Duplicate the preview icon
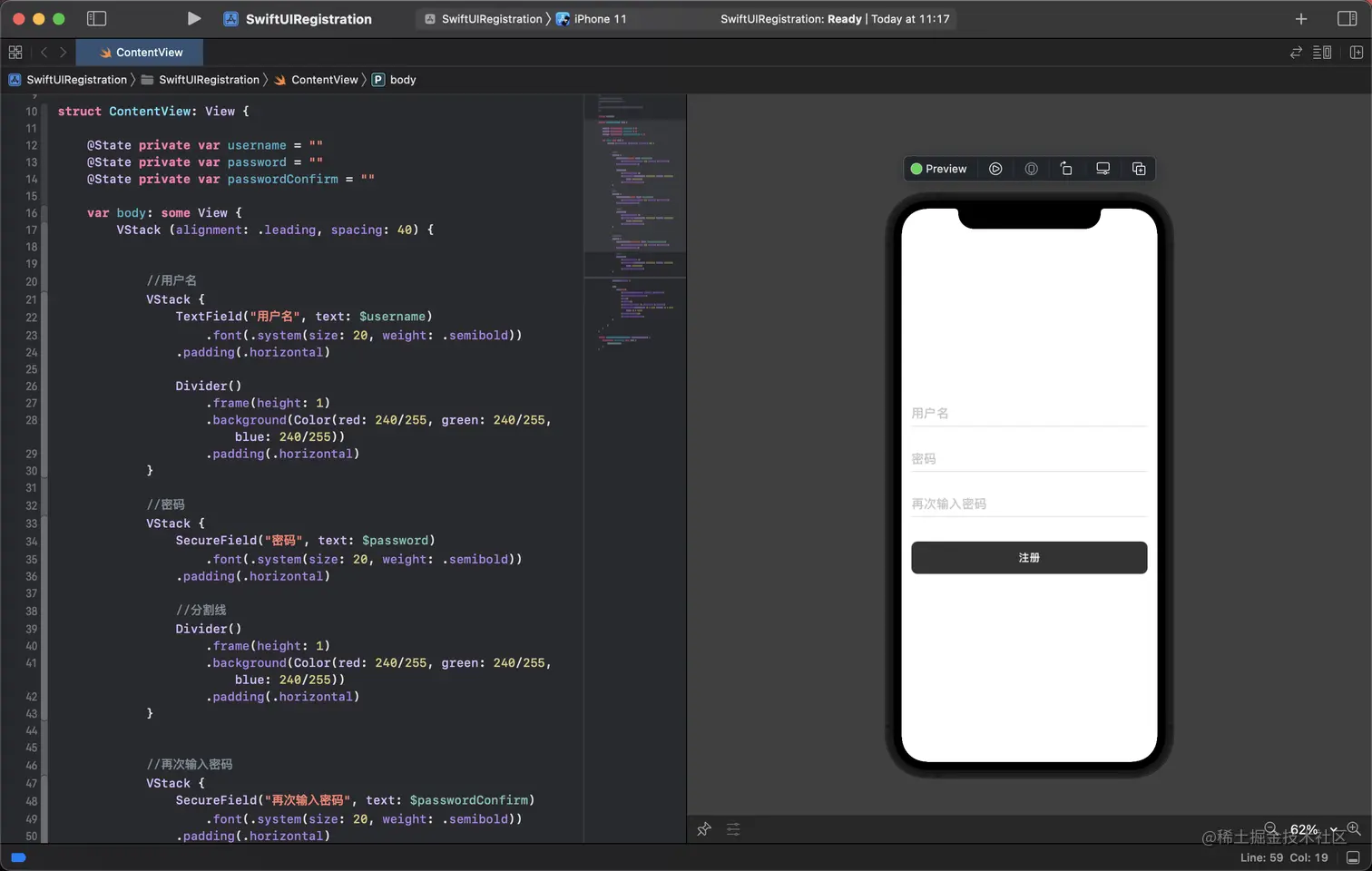The width and height of the screenshot is (1372, 871). pyautogui.click(x=1139, y=169)
